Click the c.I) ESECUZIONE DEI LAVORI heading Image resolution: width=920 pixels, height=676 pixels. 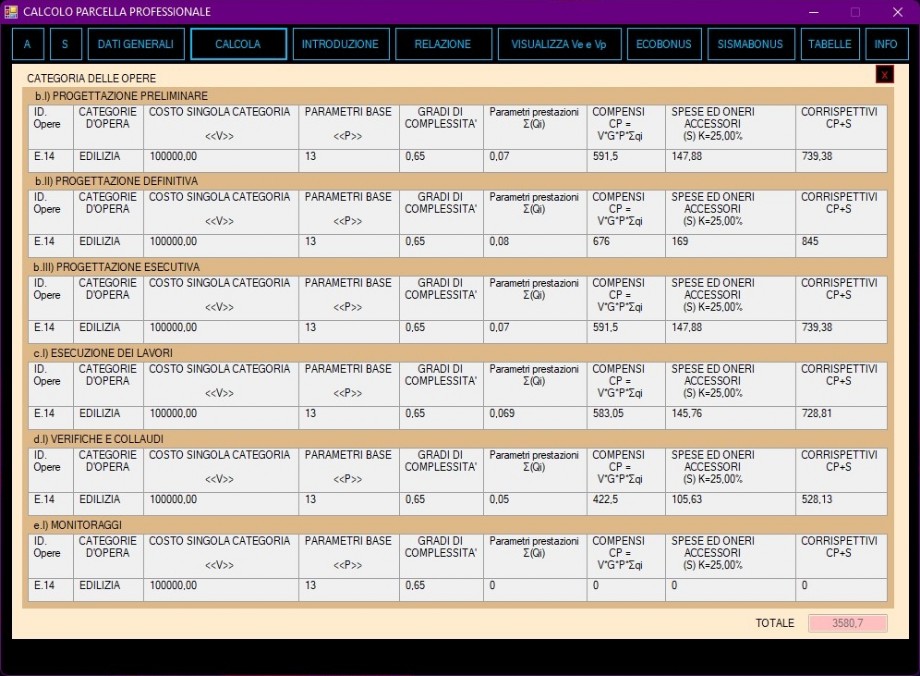(x=103, y=353)
